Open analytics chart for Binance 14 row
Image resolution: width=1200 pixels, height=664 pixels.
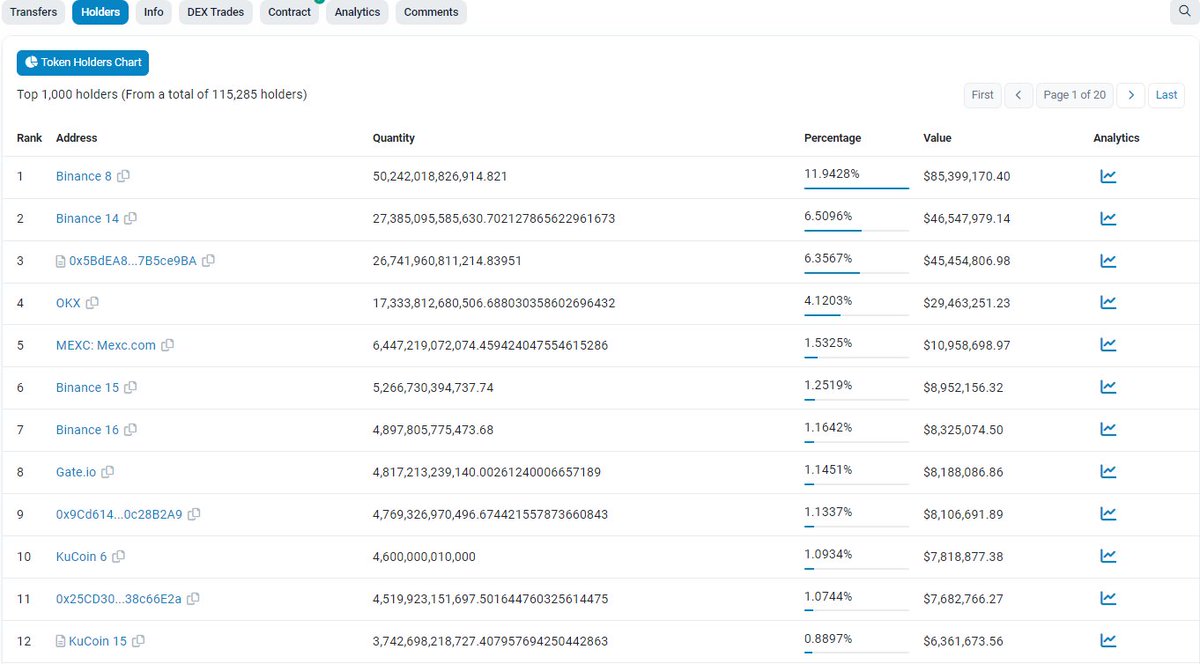[1108, 218]
